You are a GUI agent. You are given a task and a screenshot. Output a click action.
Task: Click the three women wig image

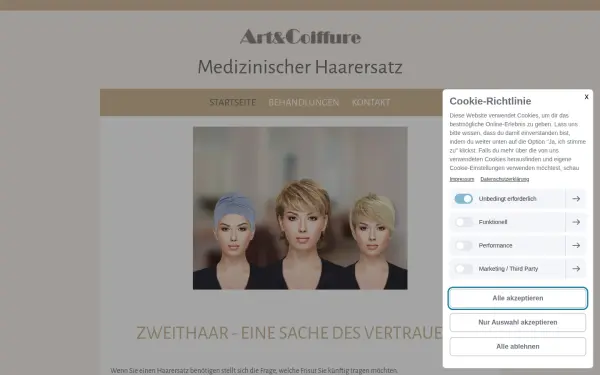(x=300, y=208)
